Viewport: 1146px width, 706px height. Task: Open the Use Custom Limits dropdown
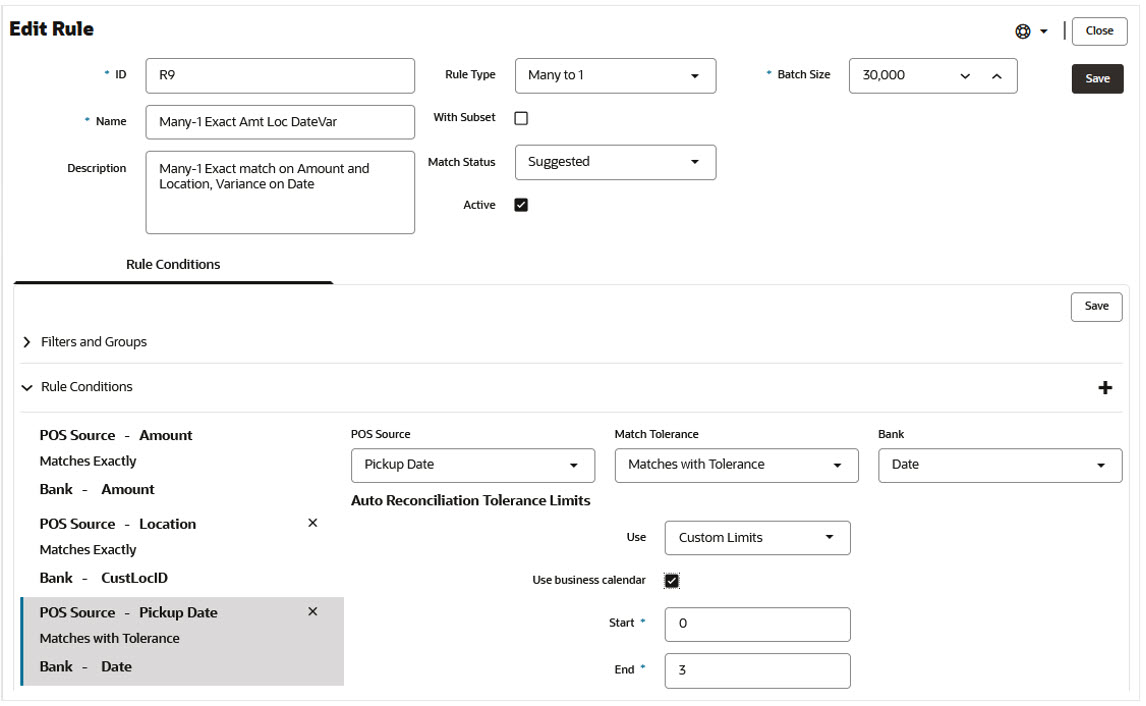(x=757, y=538)
